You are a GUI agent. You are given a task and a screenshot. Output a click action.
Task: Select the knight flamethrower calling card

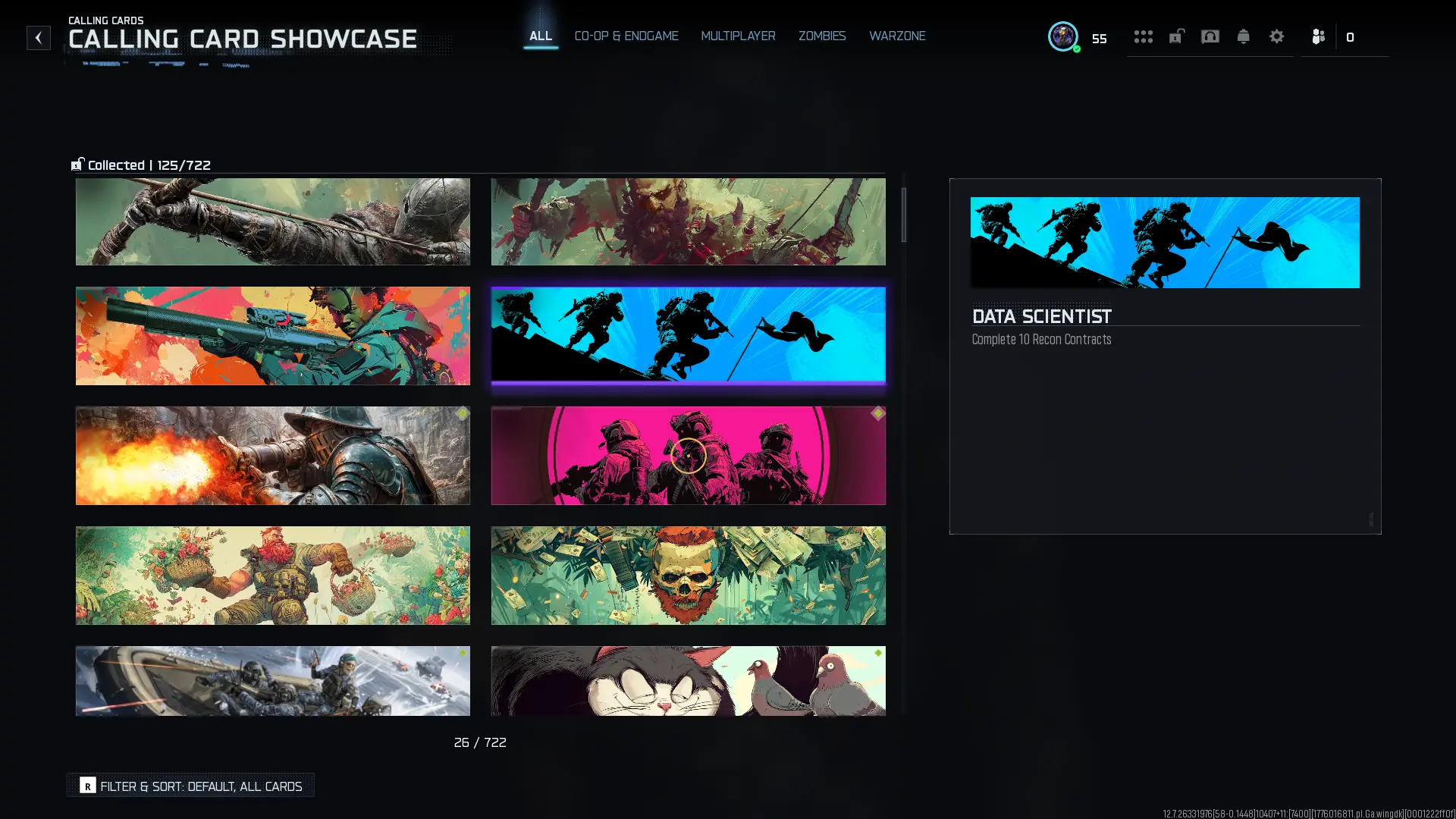[272, 456]
